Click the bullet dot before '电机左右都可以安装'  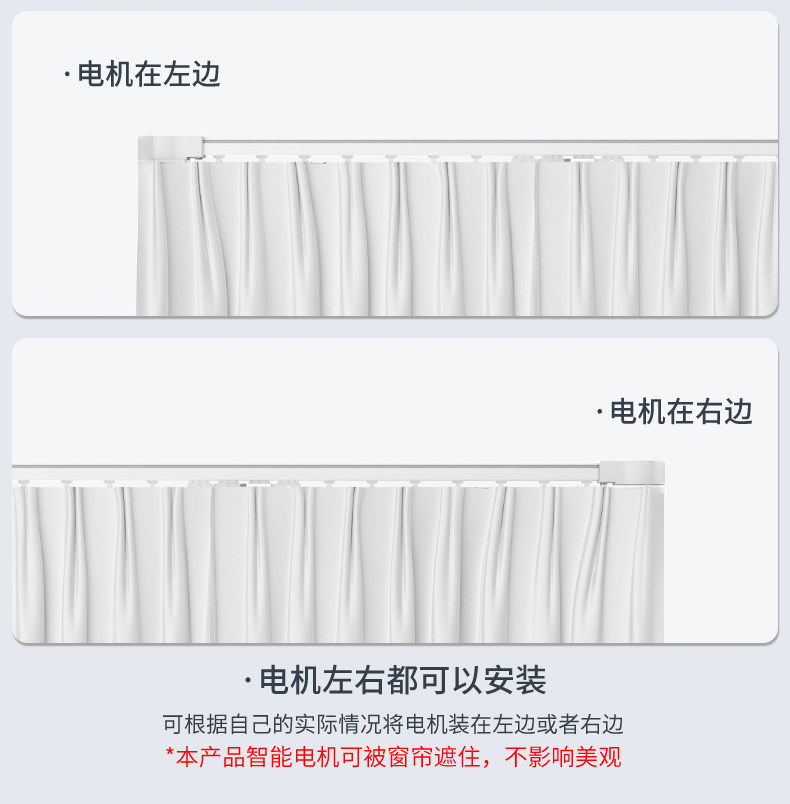[x=248, y=681]
